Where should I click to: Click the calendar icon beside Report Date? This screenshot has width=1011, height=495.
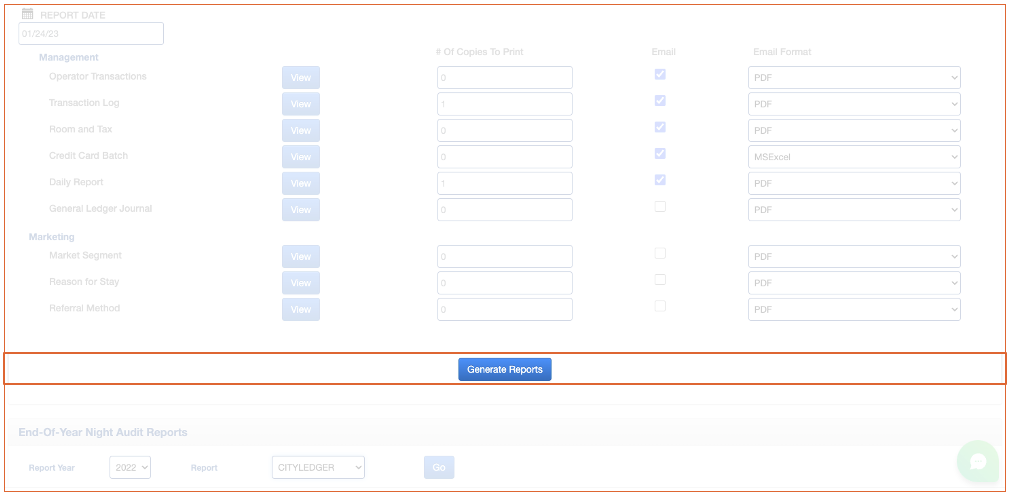point(28,15)
